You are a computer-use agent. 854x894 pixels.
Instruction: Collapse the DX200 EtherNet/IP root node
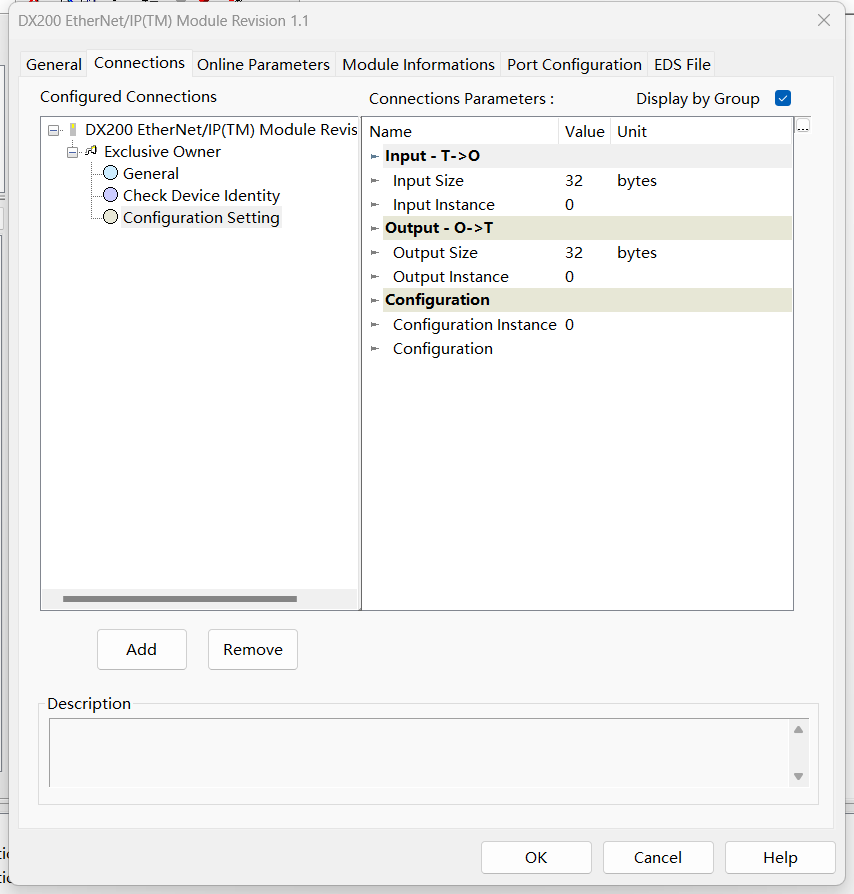(54, 131)
